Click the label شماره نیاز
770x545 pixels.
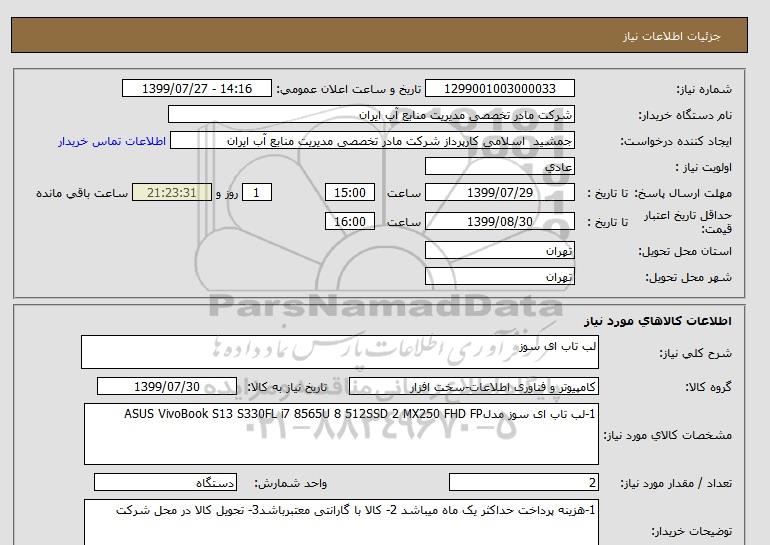[704, 89]
